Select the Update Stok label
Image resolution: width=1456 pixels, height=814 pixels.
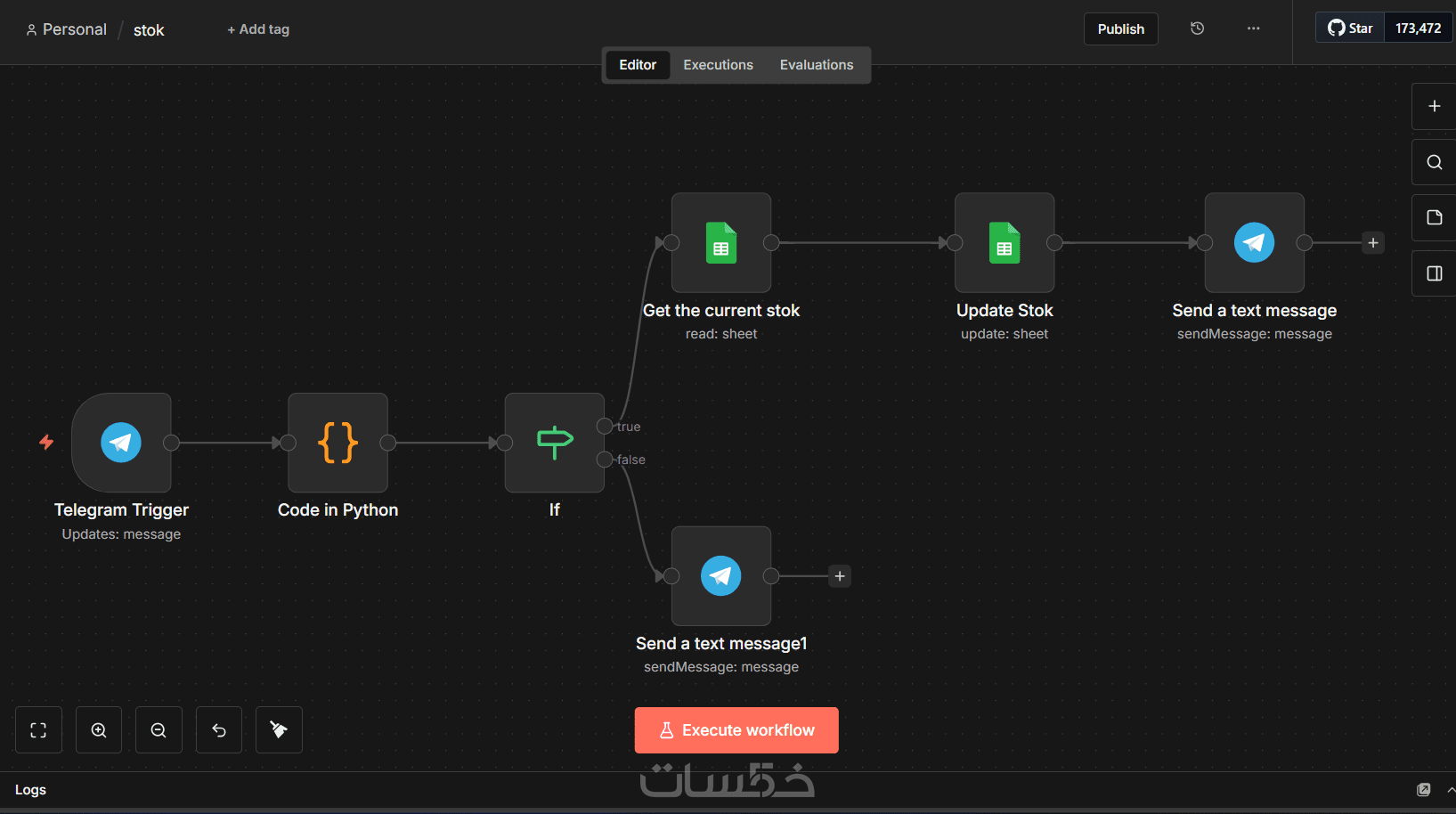click(x=1005, y=311)
